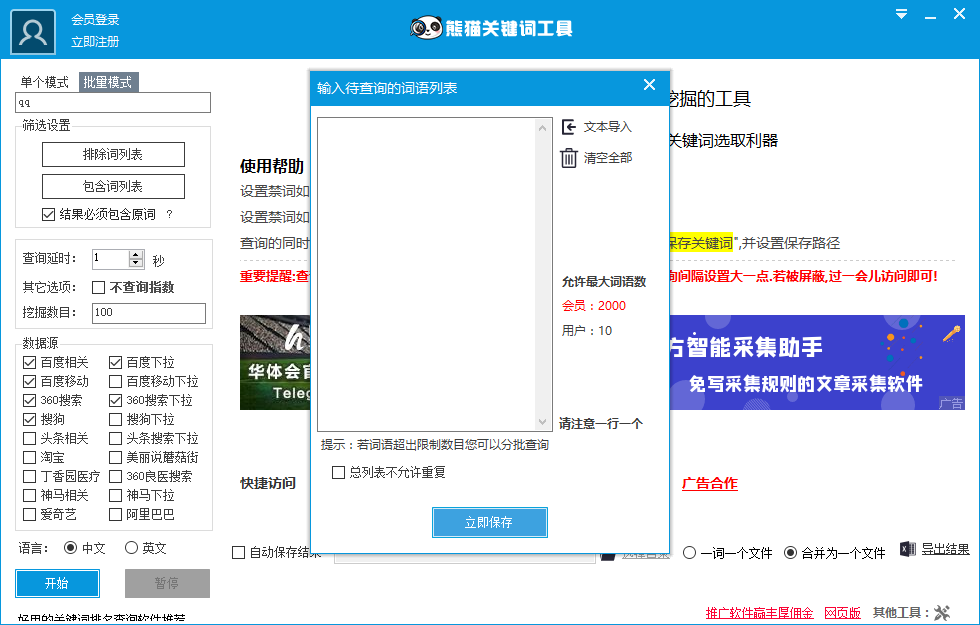Click the text import arrow icon
This screenshot has width=980, height=625.
569,127
